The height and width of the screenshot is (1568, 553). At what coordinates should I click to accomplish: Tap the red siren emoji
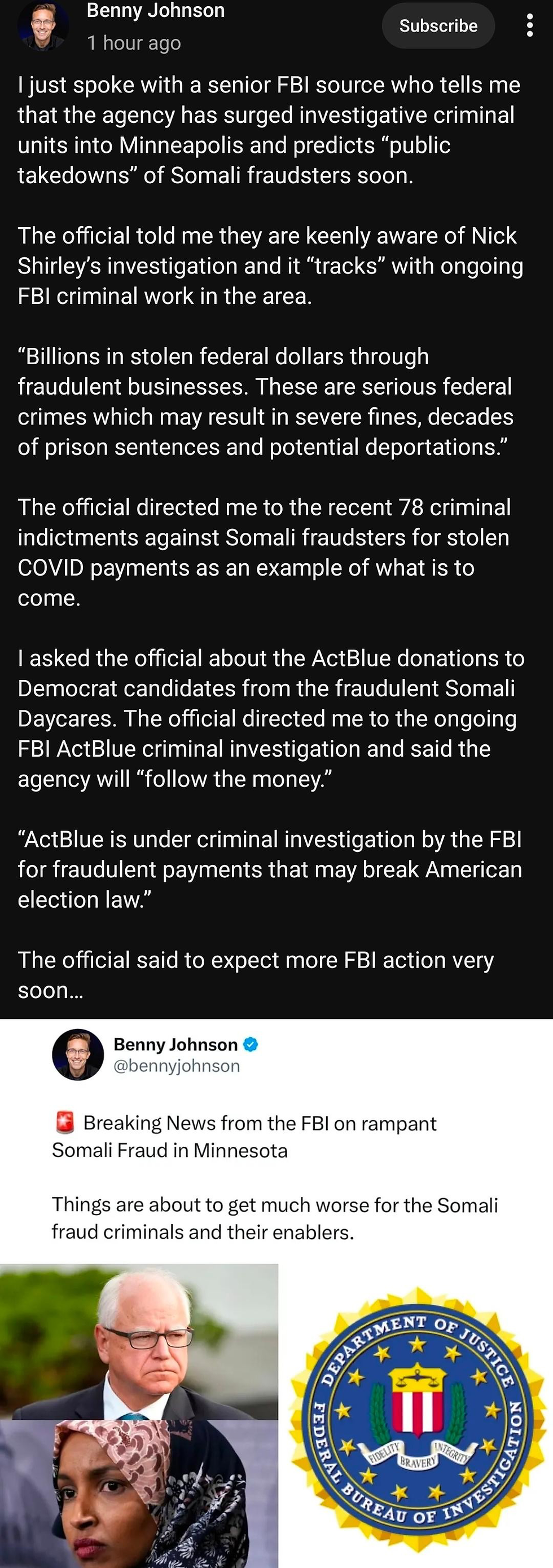64,1123
